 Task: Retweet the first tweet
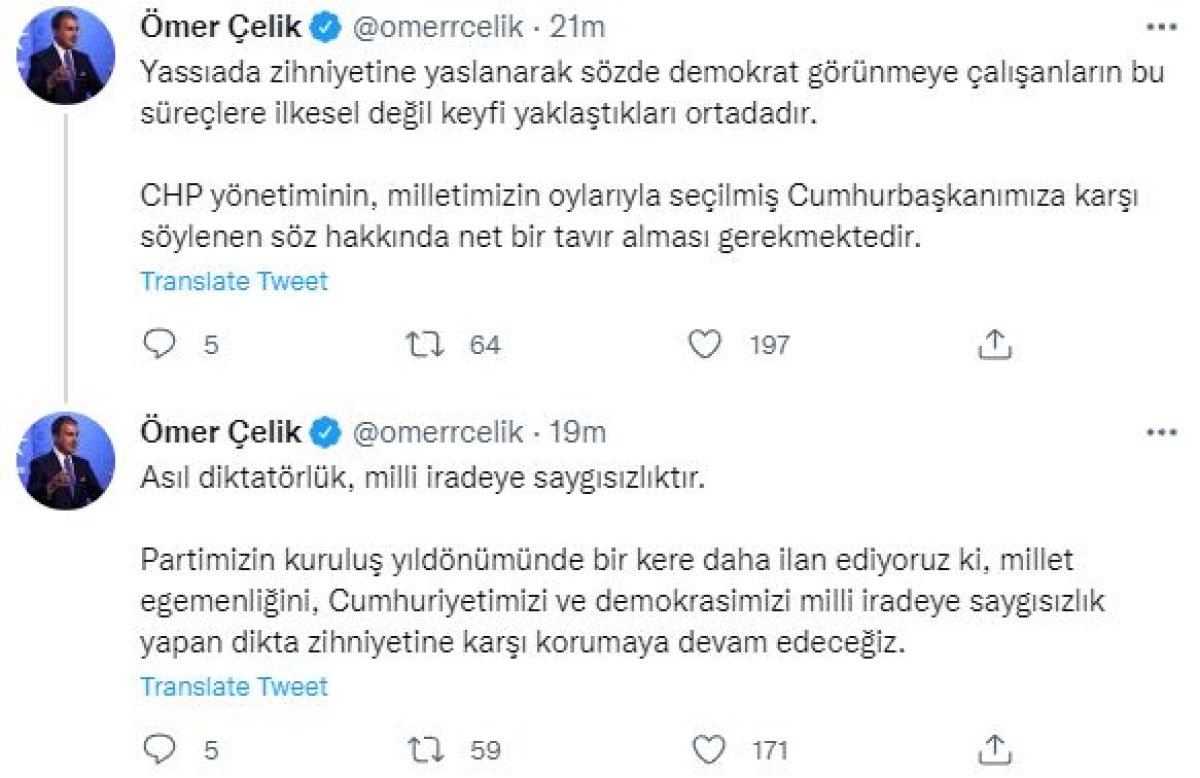[x=423, y=344]
